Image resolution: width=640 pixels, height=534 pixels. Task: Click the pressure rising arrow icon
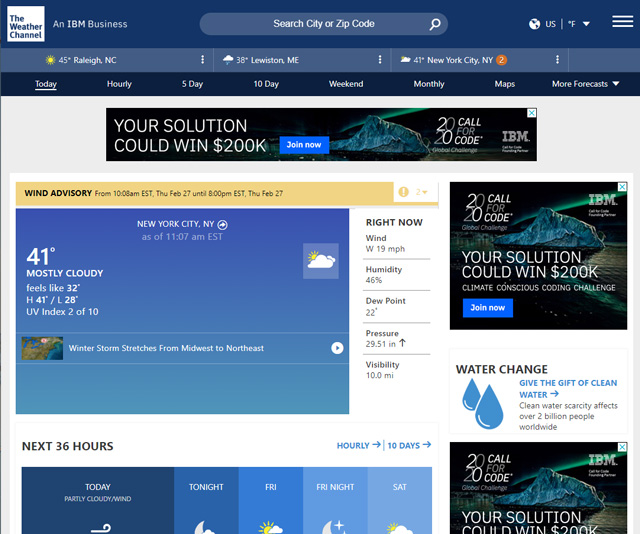tap(402, 343)
